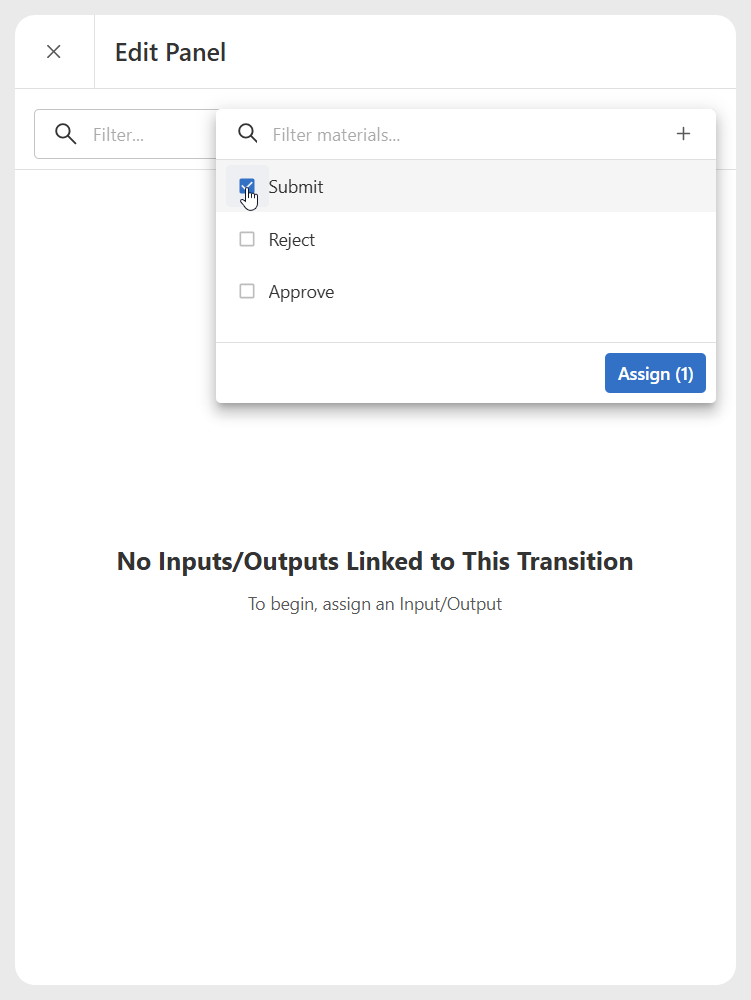Click the search icon beside Filter materials
The image size is (751, 1000).
click(x=247, y=134)
